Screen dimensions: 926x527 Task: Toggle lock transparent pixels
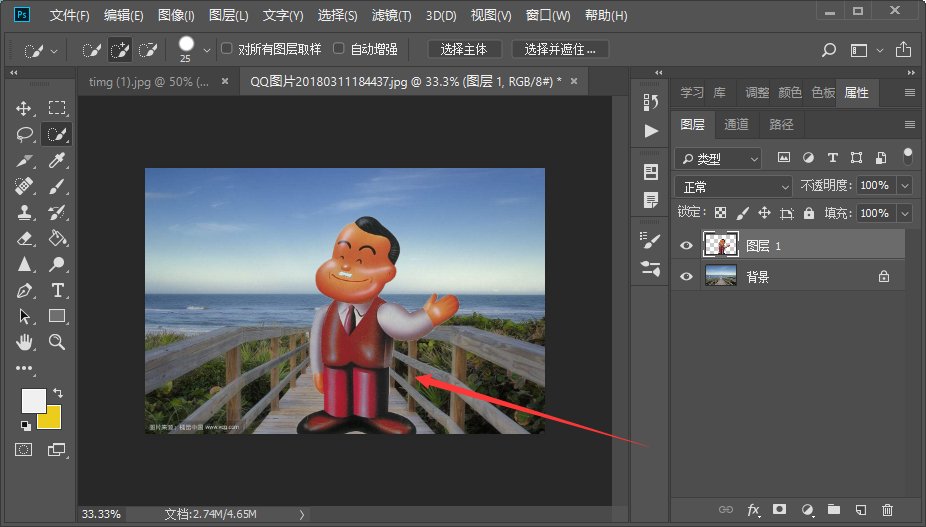(720, 213)
